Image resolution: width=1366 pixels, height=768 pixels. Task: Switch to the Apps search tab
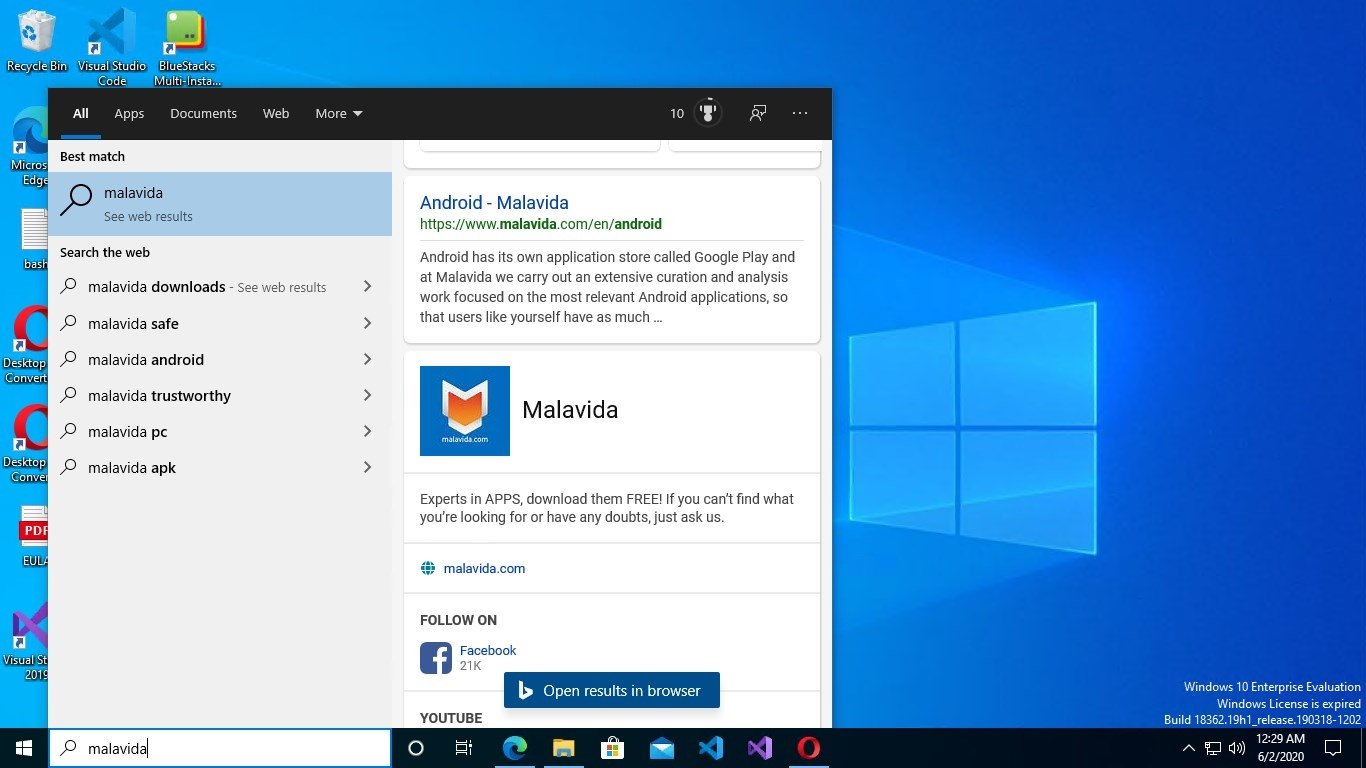click(129, 113)
